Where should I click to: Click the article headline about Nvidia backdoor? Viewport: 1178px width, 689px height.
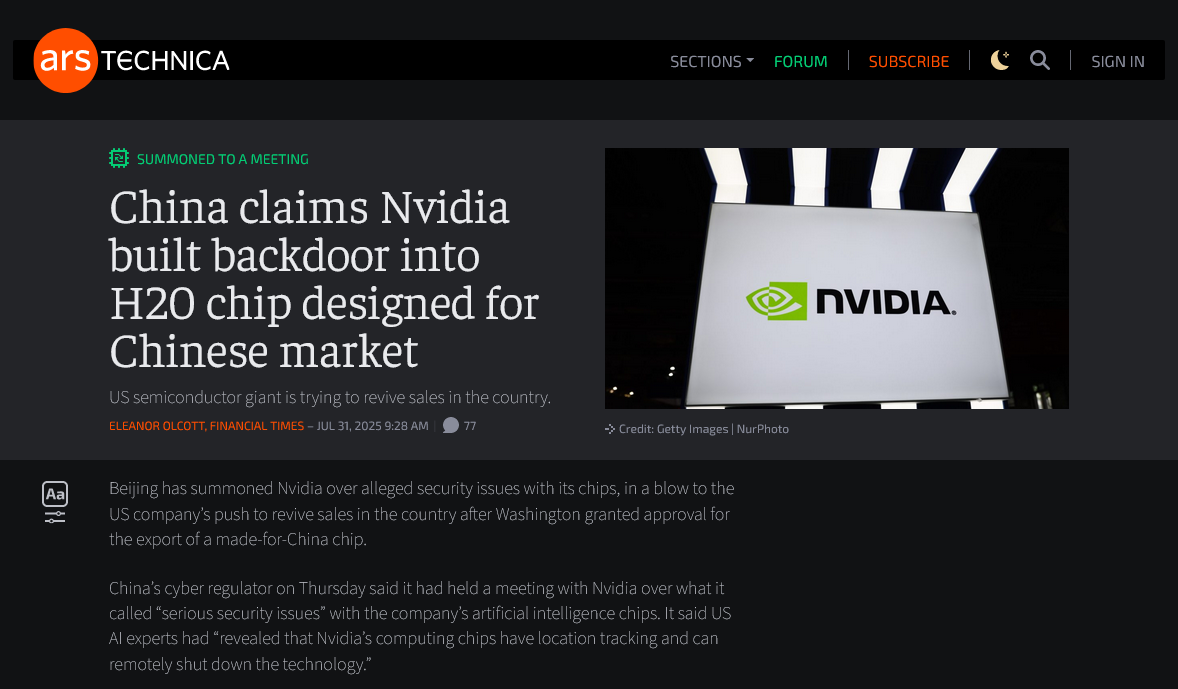click(x=324, y=279)
